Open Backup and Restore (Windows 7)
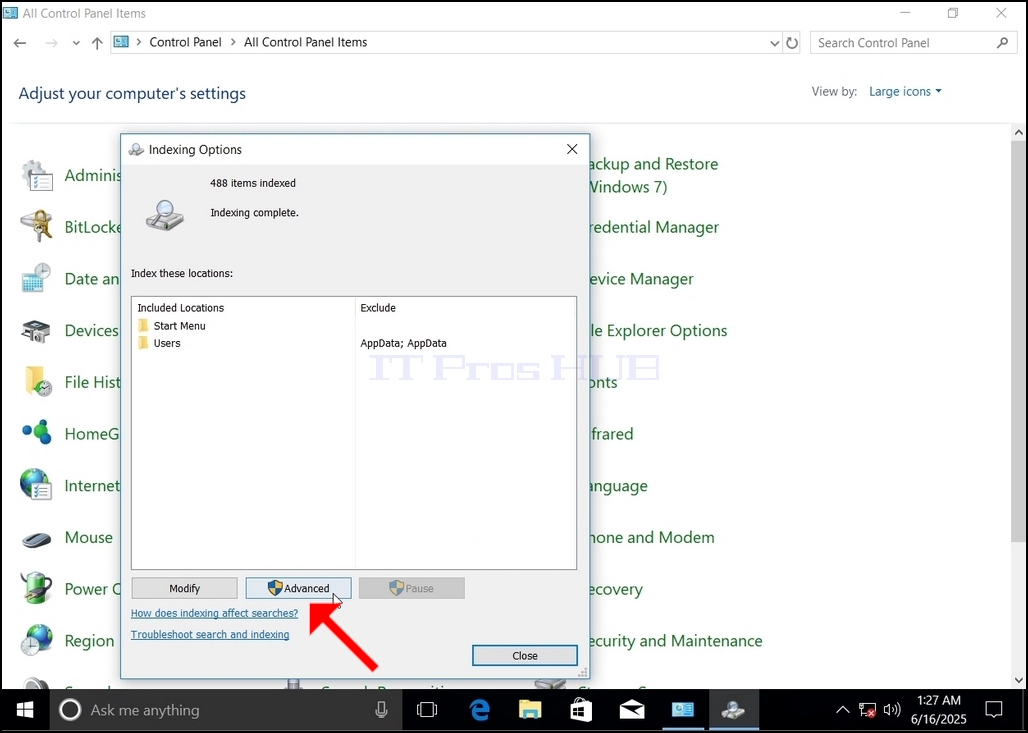Screen dimensions: 1028x733 pyautogui.click(x=654, y=175)
